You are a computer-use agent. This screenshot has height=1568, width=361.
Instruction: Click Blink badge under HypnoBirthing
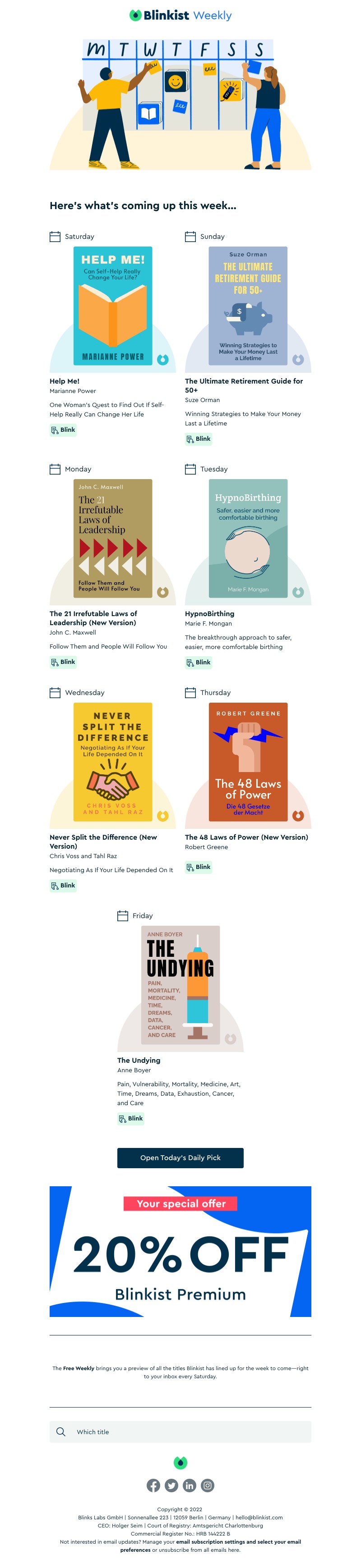coord(199,662)
